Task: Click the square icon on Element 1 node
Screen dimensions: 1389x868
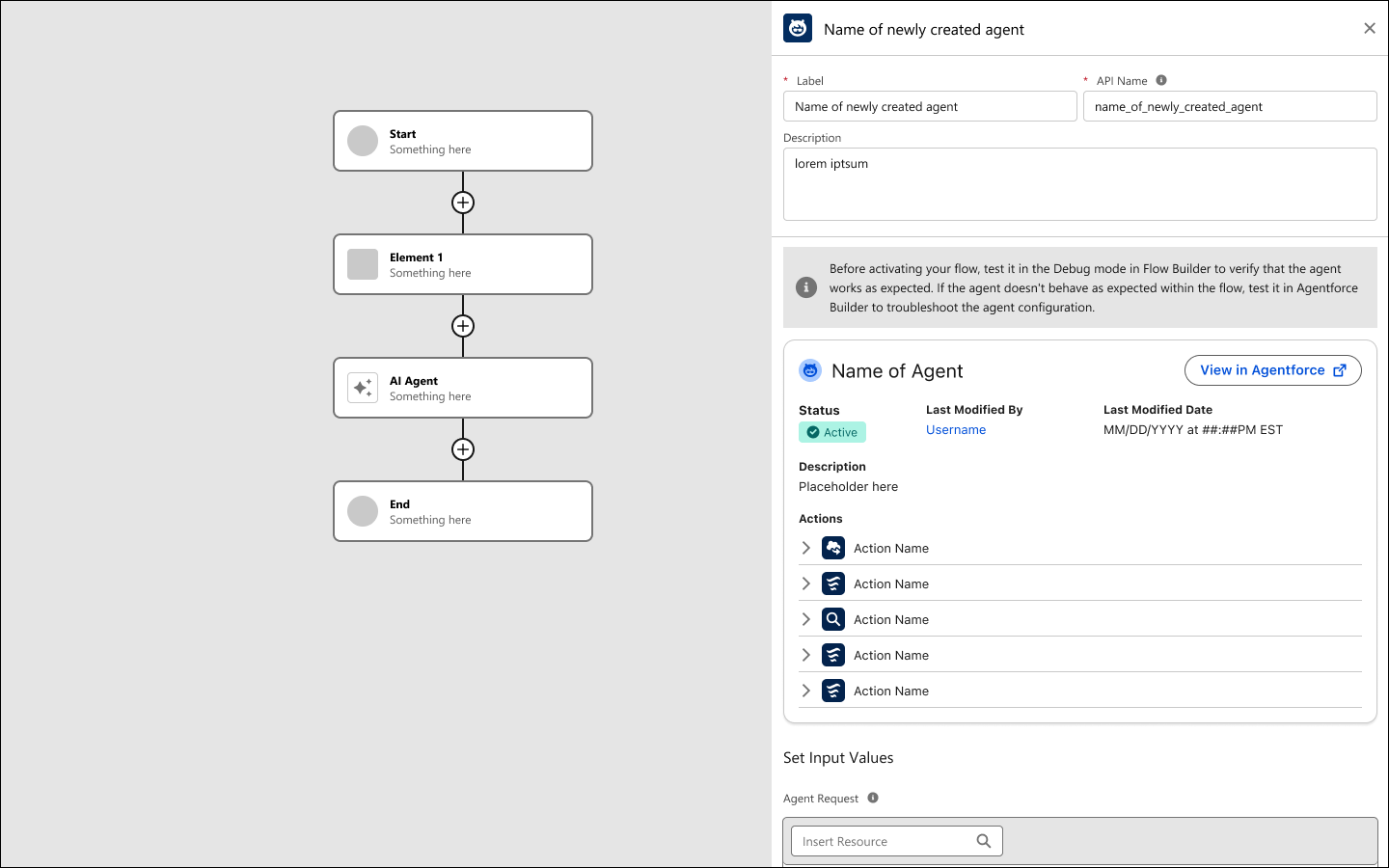Action: 363,264
